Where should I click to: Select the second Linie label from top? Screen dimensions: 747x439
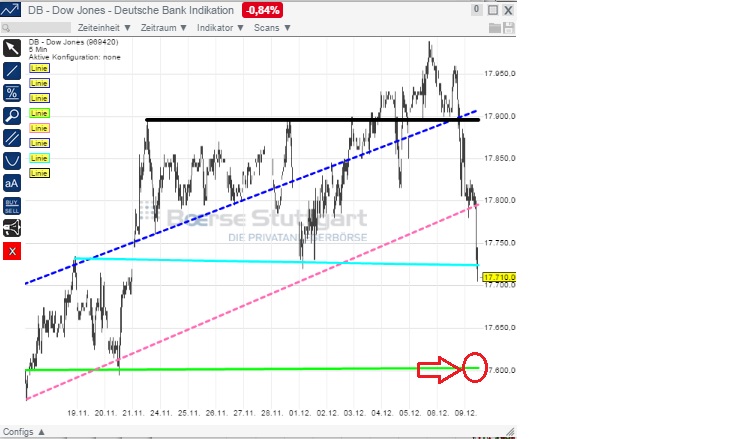[x=39, y=83]
